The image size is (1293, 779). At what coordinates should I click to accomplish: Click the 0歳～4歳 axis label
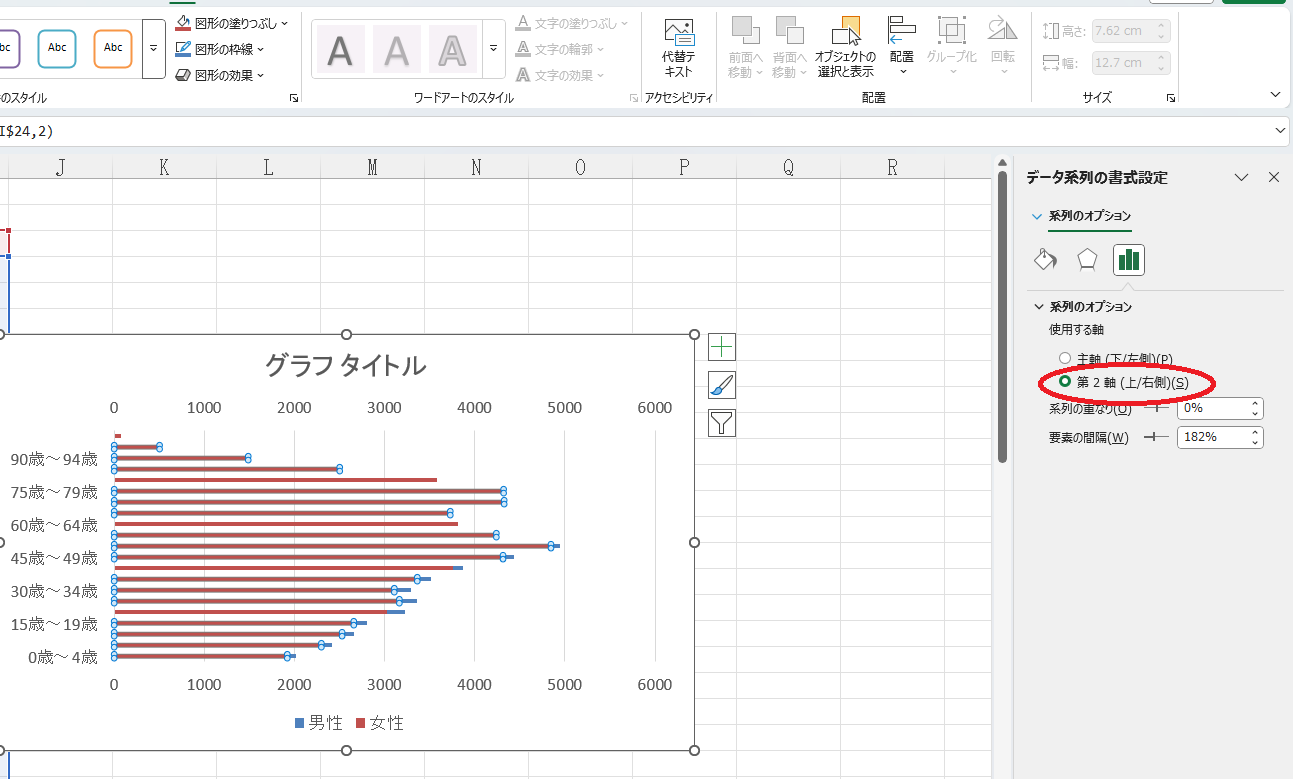coord(63,657)
